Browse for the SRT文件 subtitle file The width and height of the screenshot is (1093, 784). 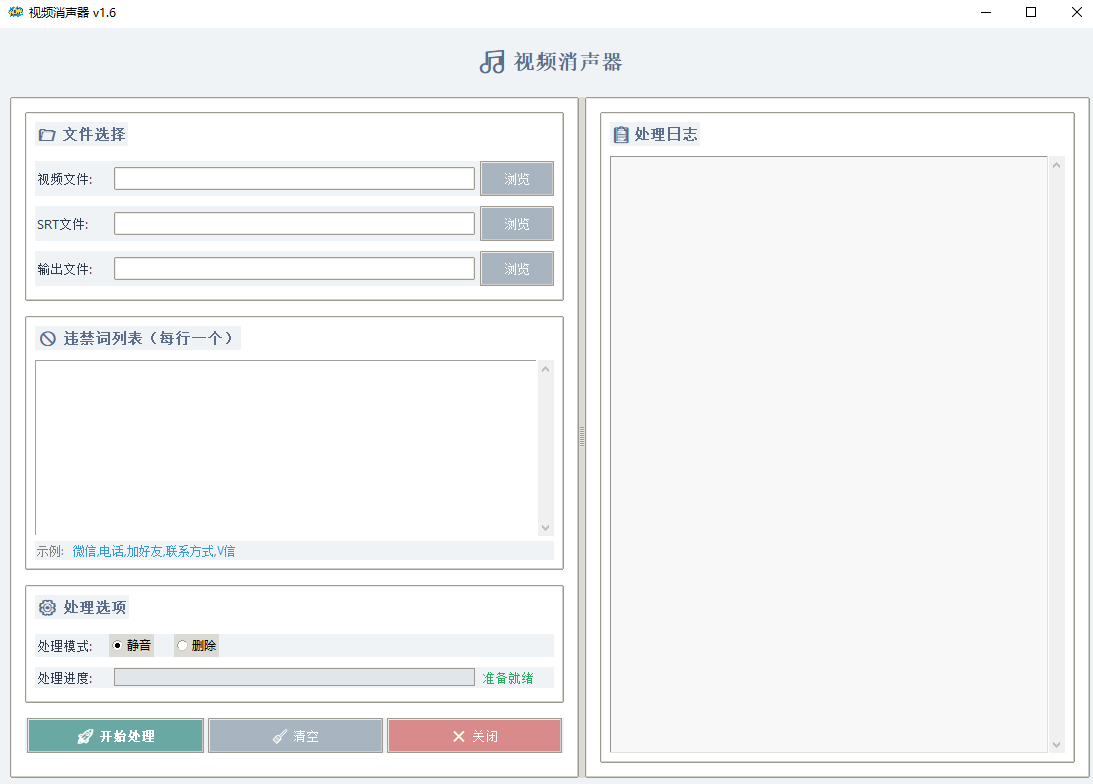coord(516,224)
